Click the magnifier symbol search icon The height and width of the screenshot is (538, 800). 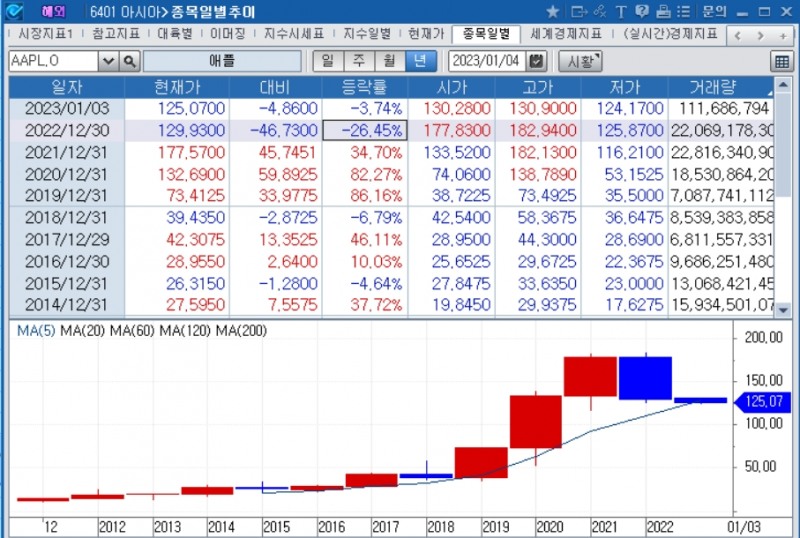[130, 61]
